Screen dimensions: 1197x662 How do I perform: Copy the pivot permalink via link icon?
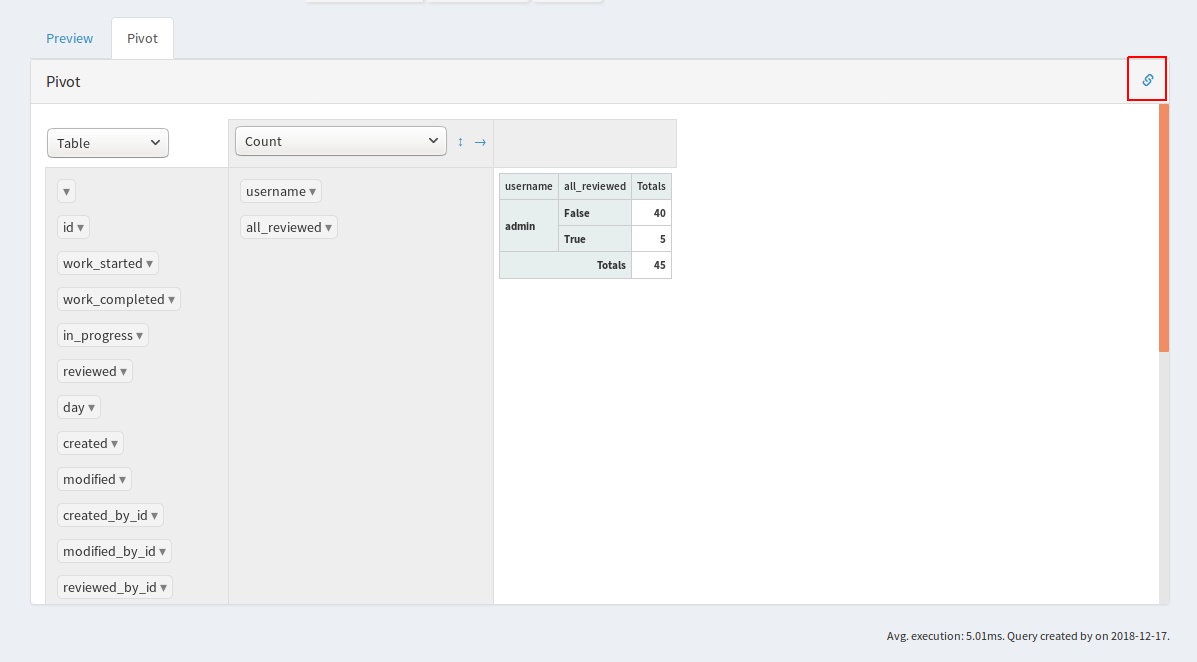tap(1147, 79)
